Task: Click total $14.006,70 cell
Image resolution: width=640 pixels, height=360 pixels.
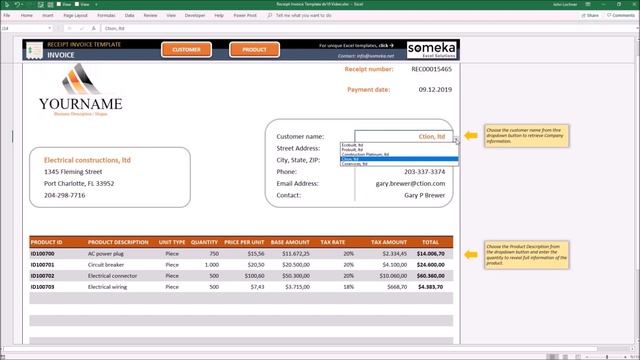Action: tap(431, 253)
